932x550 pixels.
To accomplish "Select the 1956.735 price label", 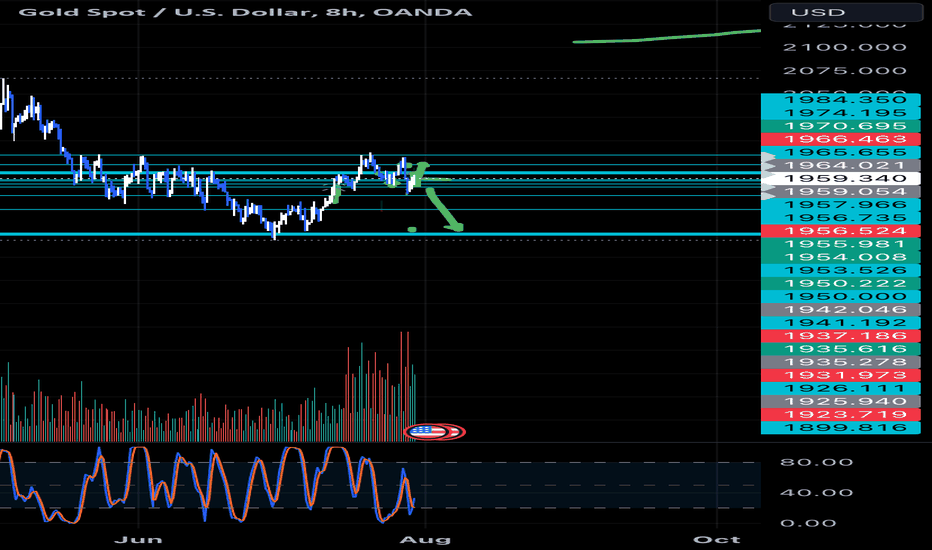I will (x=840, y=218).
